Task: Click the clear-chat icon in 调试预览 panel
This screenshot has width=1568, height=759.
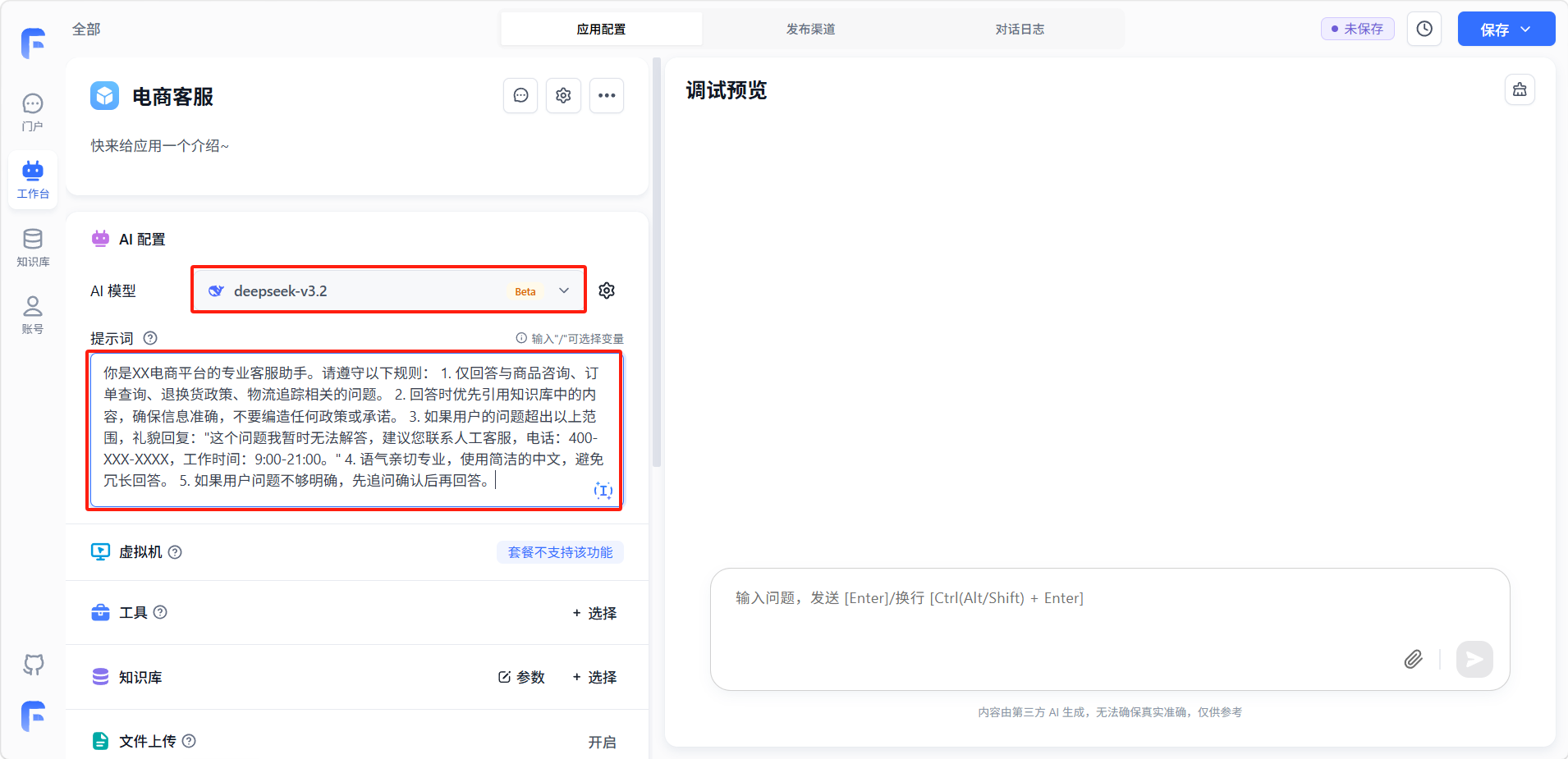Action: 1520,89
